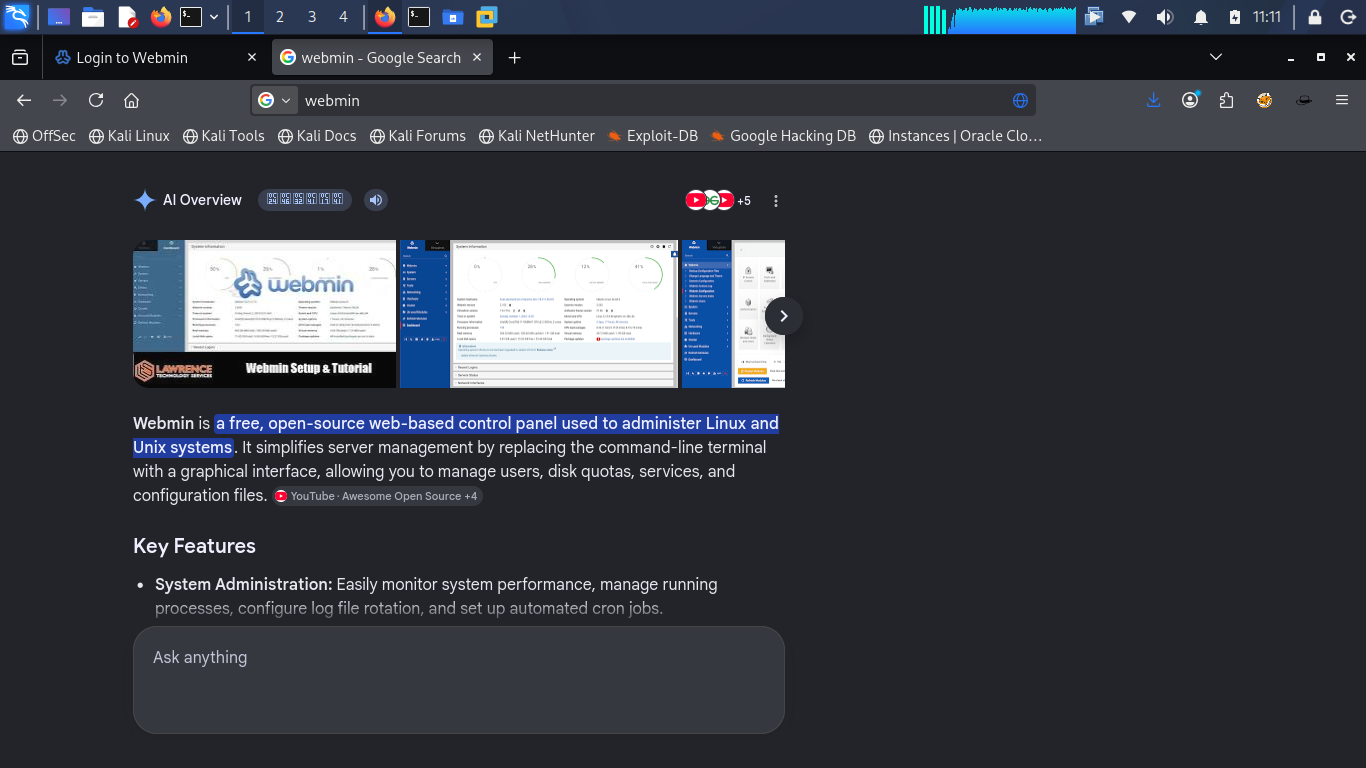Launch the text editor from the panel
This screenshot has width=1366, height=768.
(x=127, y=17)
